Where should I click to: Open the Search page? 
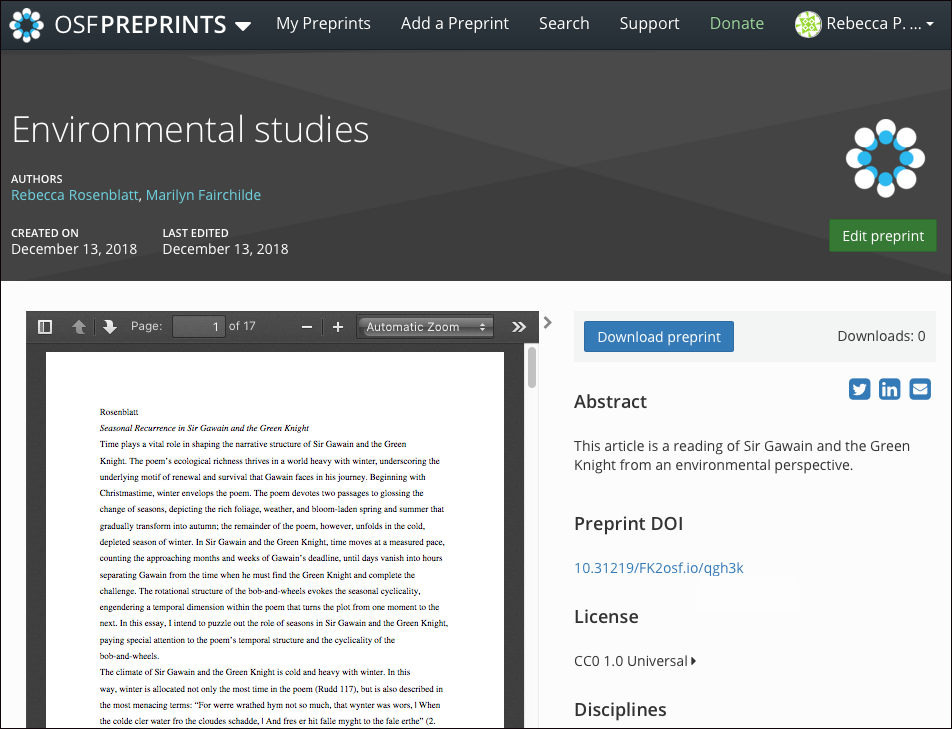pos(563,23)
